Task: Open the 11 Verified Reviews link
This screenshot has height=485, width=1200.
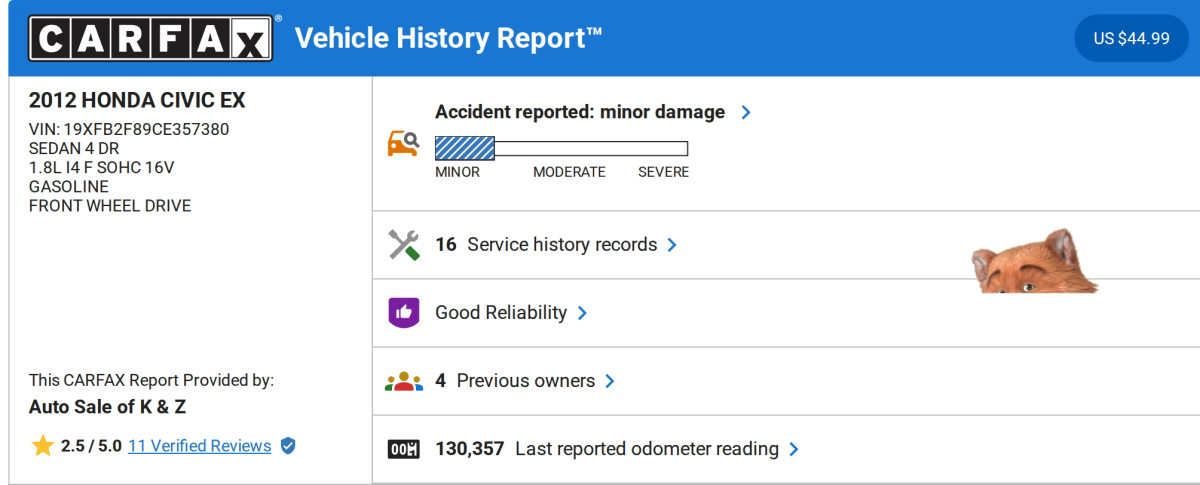Action: (x=199, y=446)
